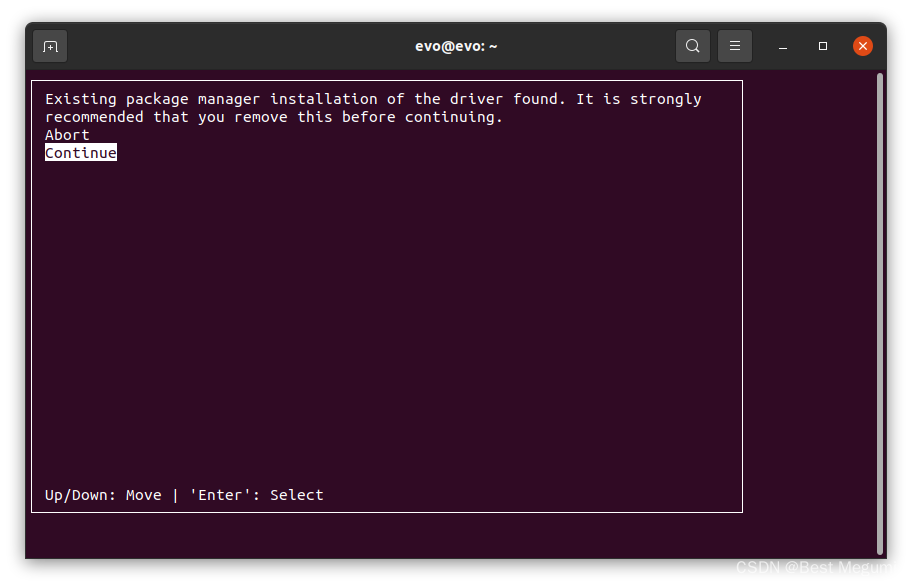Image resolution: width=912 pixels, height=587 pixels.
Task: Click the Up/Down Move status line
Action: point(183,494)
